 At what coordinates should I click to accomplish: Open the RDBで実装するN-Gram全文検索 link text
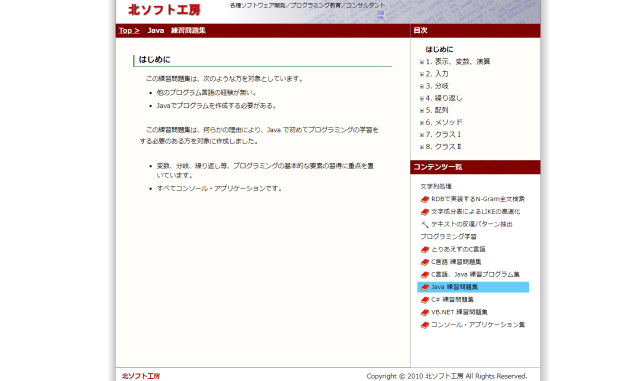click(x=478, y=199)
